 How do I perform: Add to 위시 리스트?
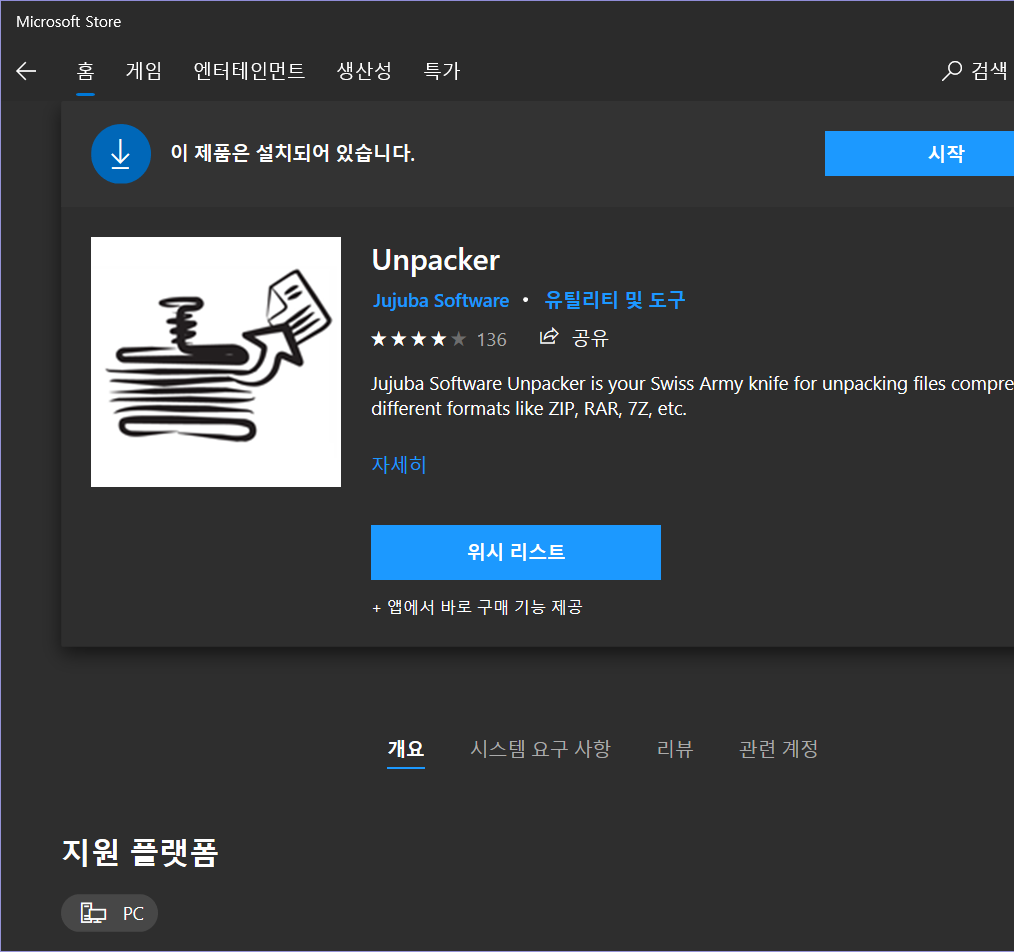(x=516, y=552)
